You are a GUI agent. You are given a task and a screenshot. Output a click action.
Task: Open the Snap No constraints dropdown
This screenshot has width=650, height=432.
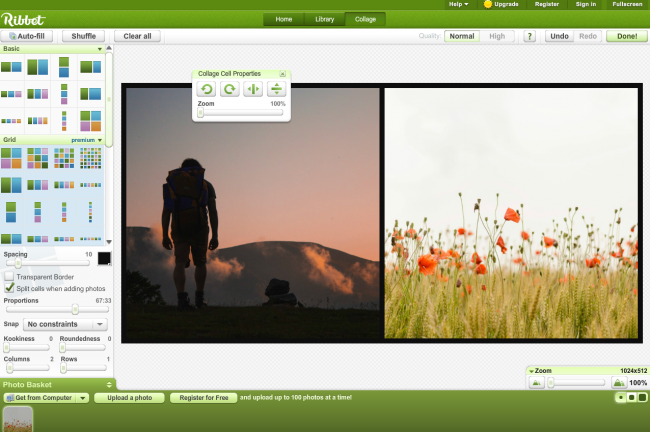[66, 324]
